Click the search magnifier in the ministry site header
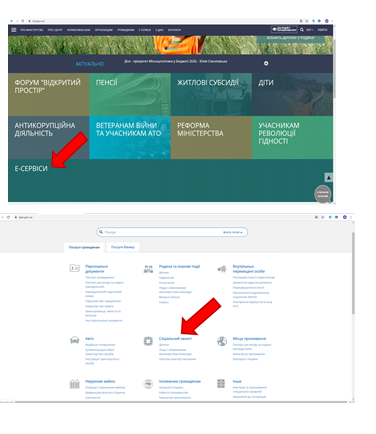 click(302, 30)
